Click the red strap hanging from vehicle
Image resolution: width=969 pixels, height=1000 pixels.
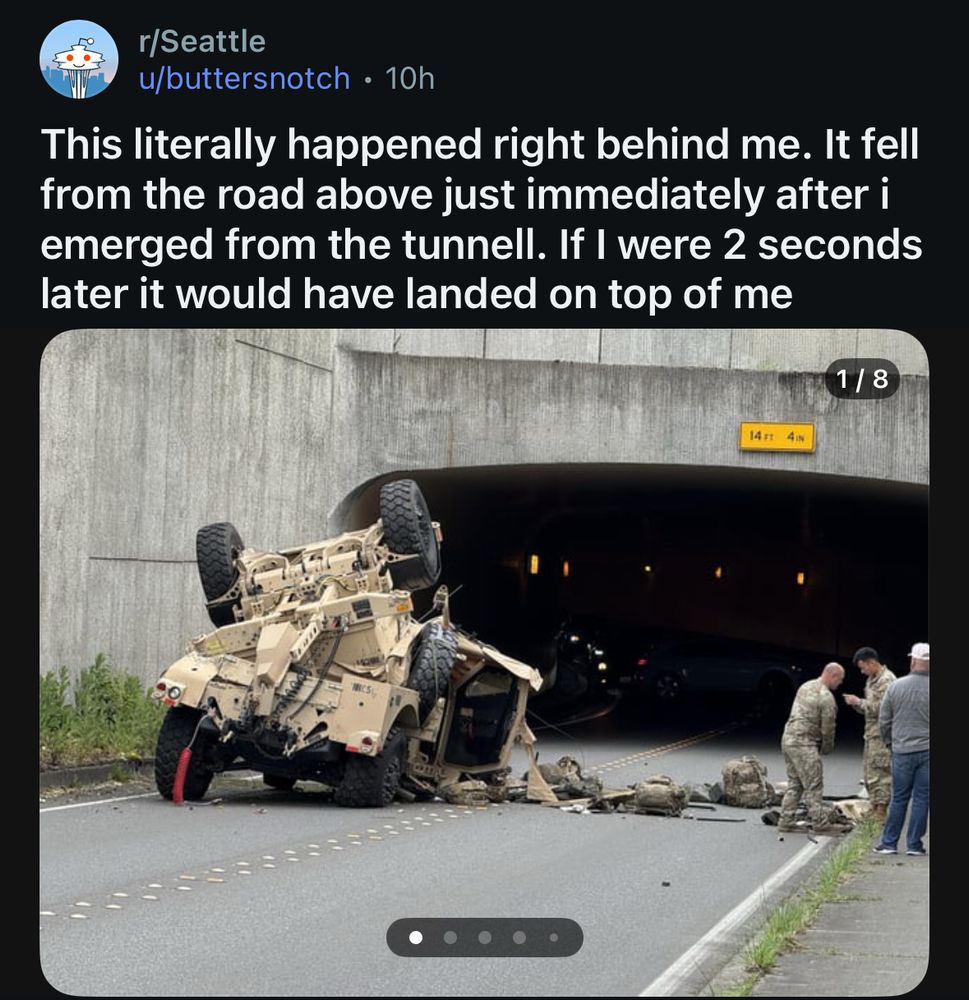[x=181, y=775]
